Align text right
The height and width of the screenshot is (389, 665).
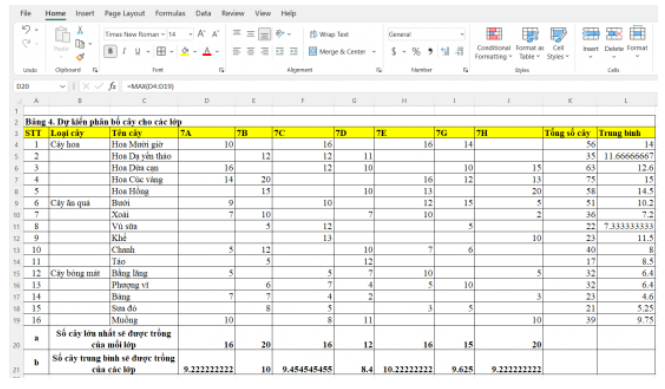pyautogui.click(x=265, y=51)
